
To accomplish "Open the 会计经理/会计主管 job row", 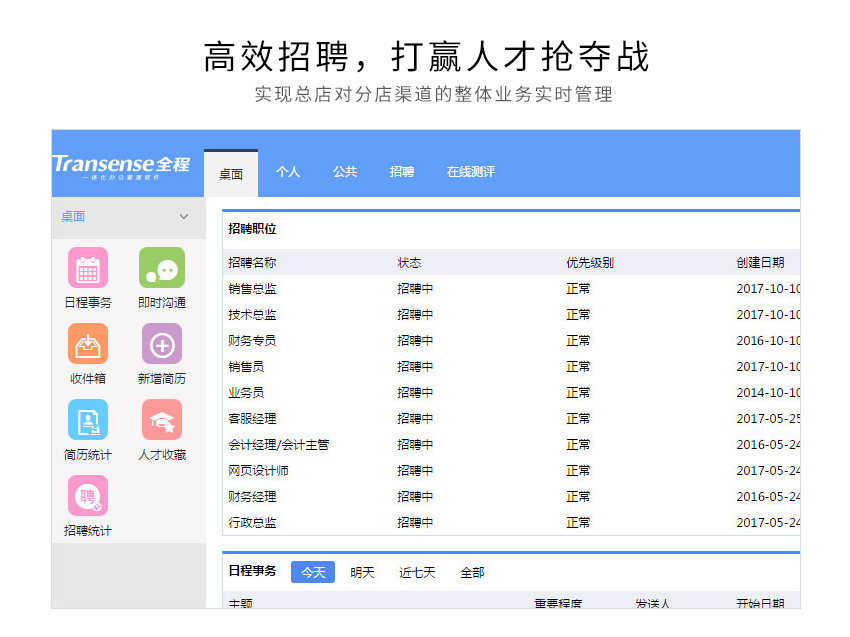I will pyautogui.click(x=511, y=445).
